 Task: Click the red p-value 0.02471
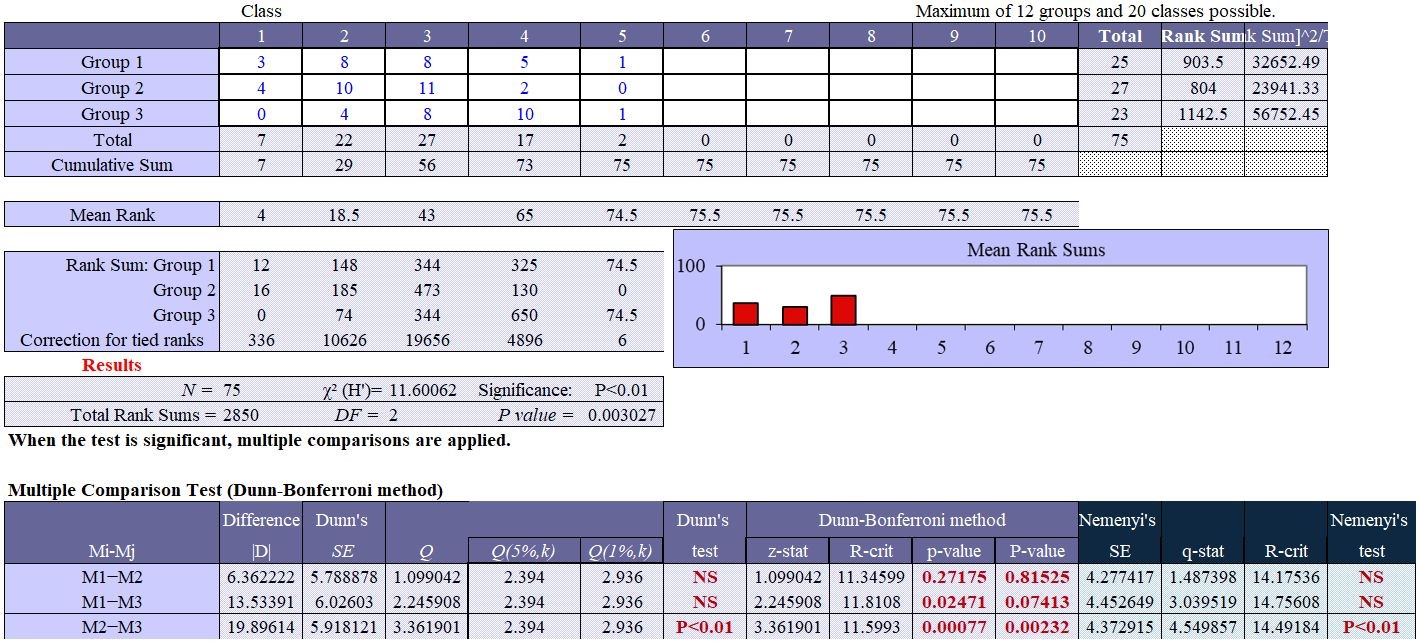click(953, 602)
